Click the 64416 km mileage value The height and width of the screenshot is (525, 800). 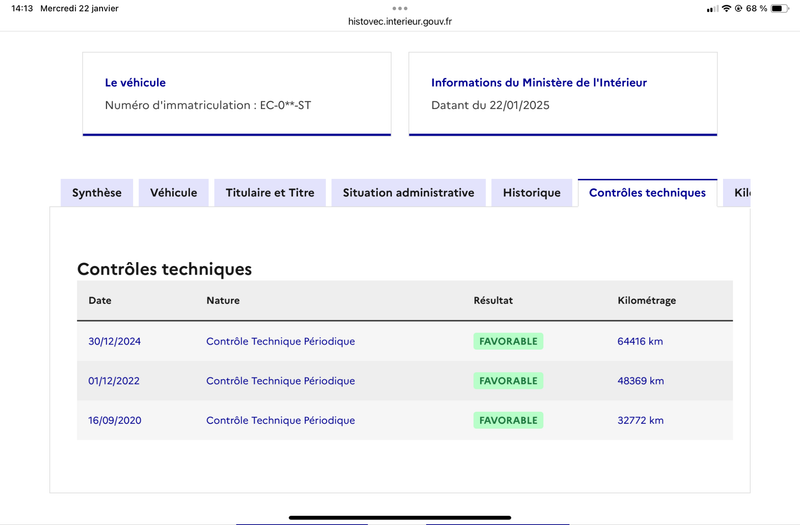coord(640,341)
